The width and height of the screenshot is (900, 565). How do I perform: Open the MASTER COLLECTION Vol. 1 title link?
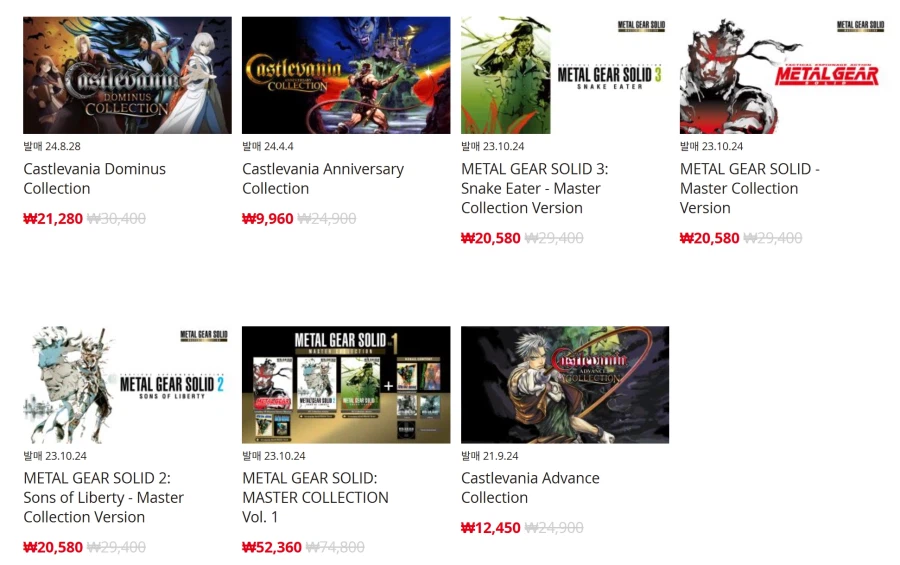point(315,497)
